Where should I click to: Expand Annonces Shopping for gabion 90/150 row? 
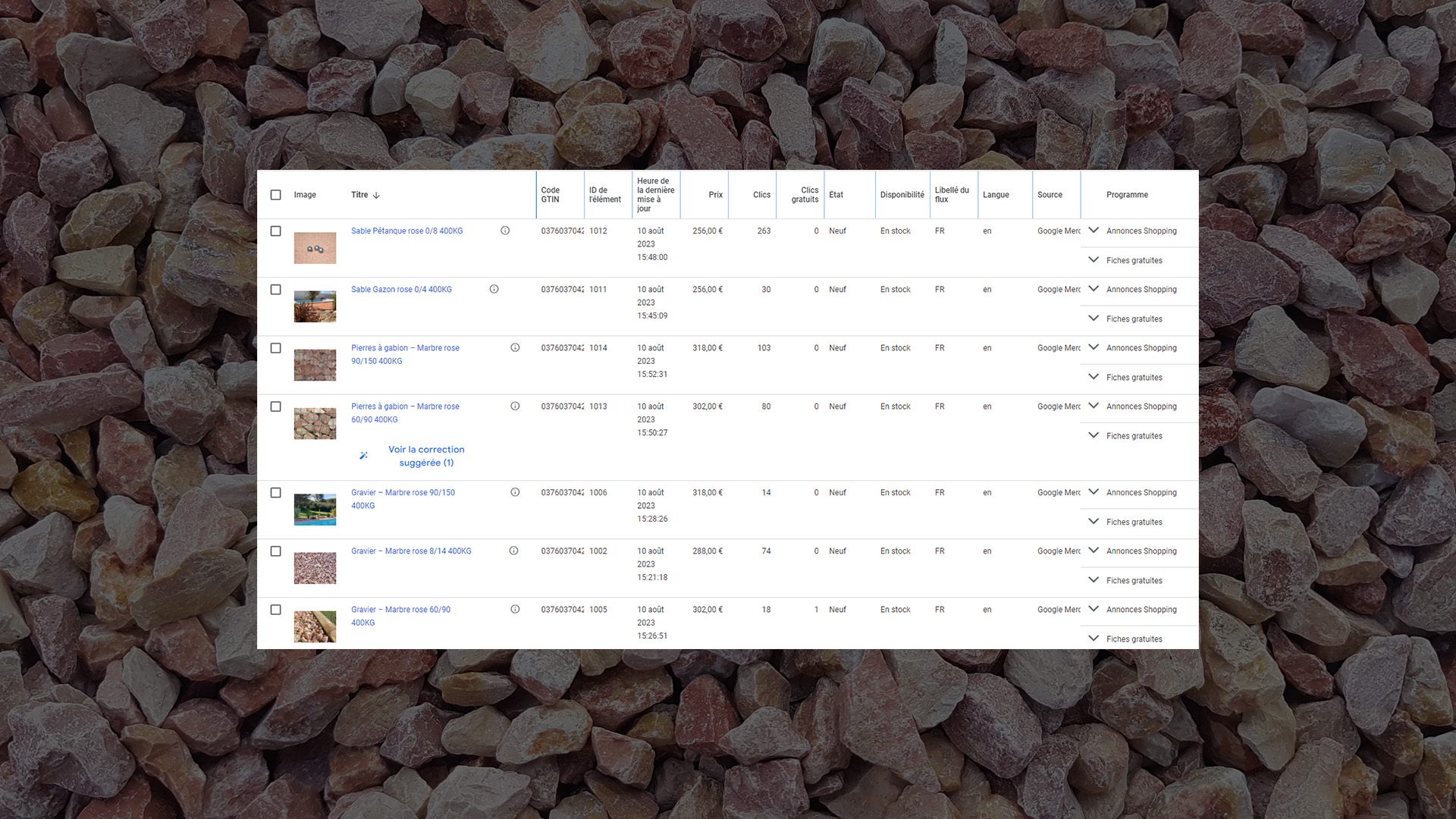1094,347
